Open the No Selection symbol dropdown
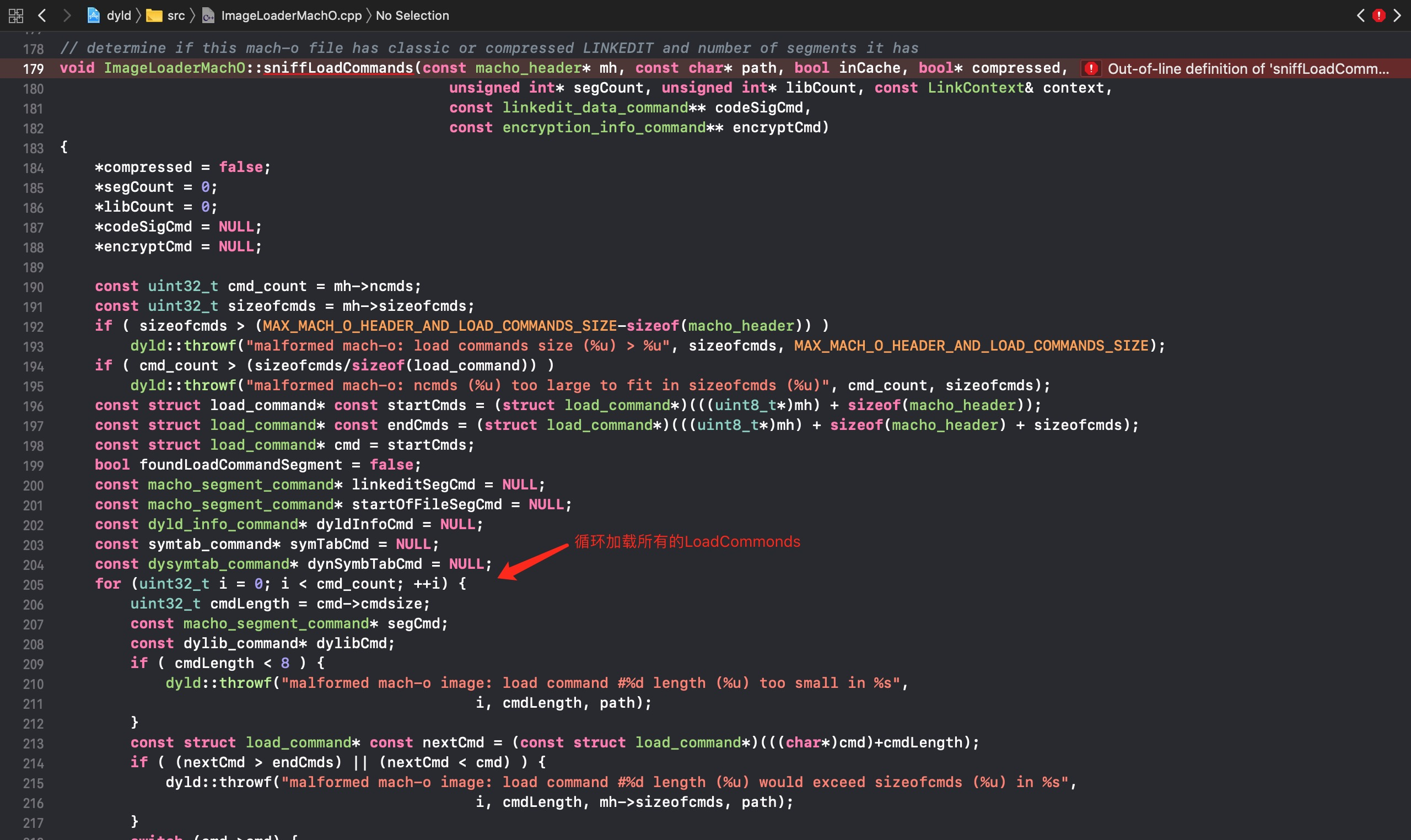Image resolution: width=1411 pixels, height=840 pixels. pos(412,15)
